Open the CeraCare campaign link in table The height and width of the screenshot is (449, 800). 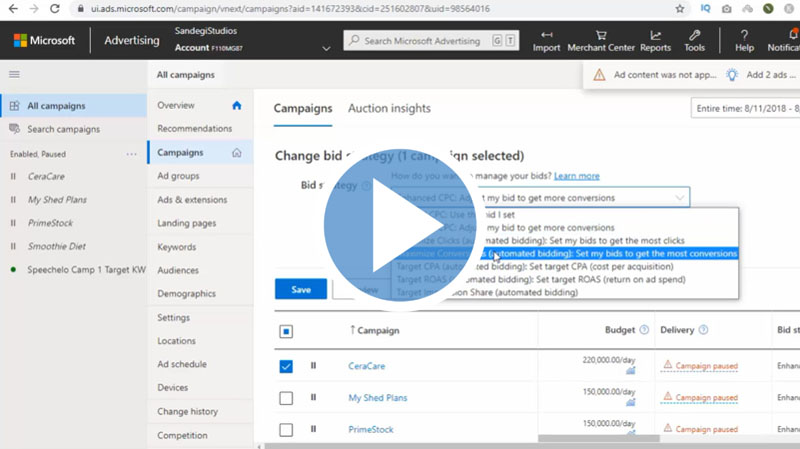click(366, 366)
